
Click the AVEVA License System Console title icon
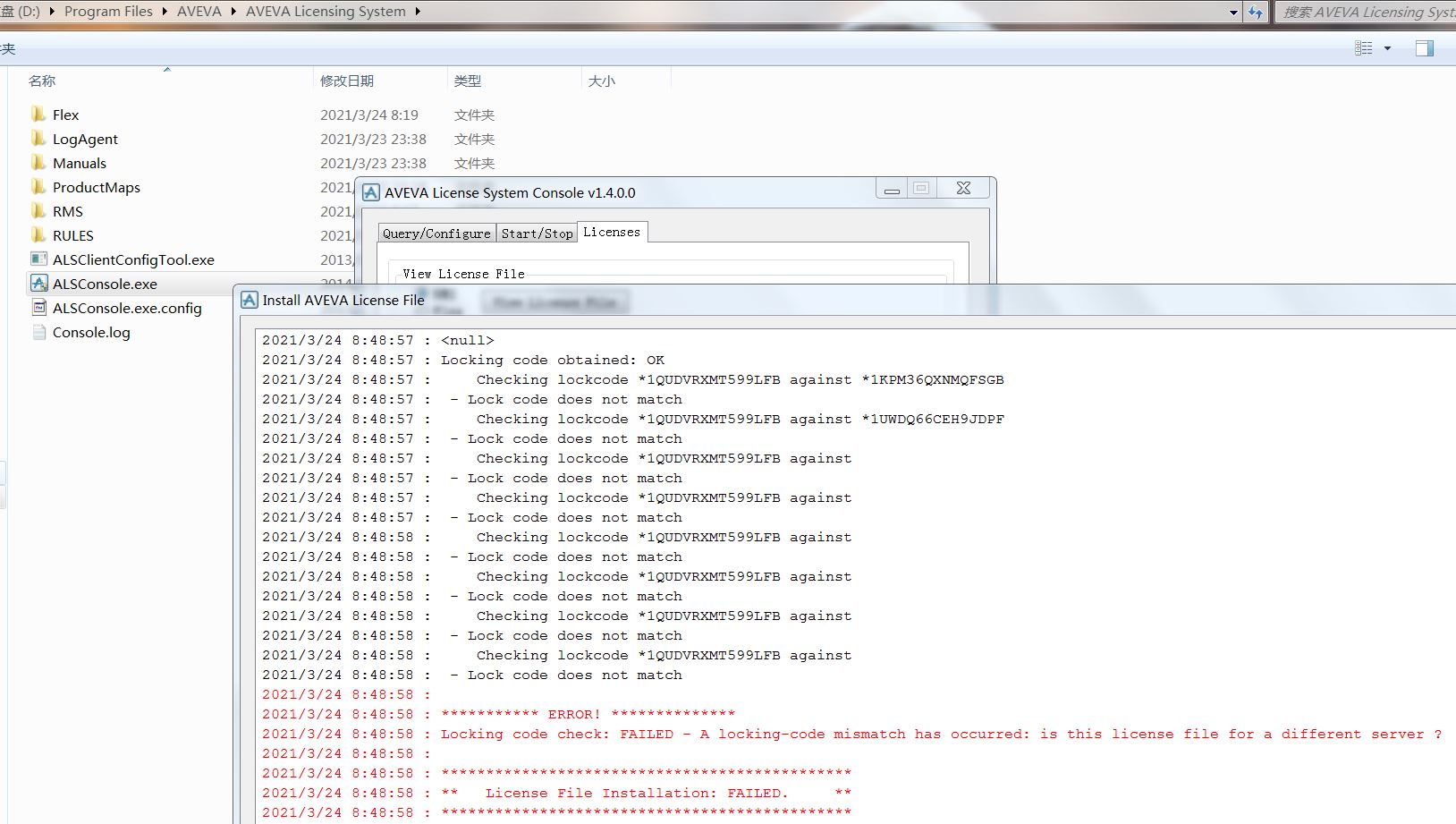click(x=371, y=192)
